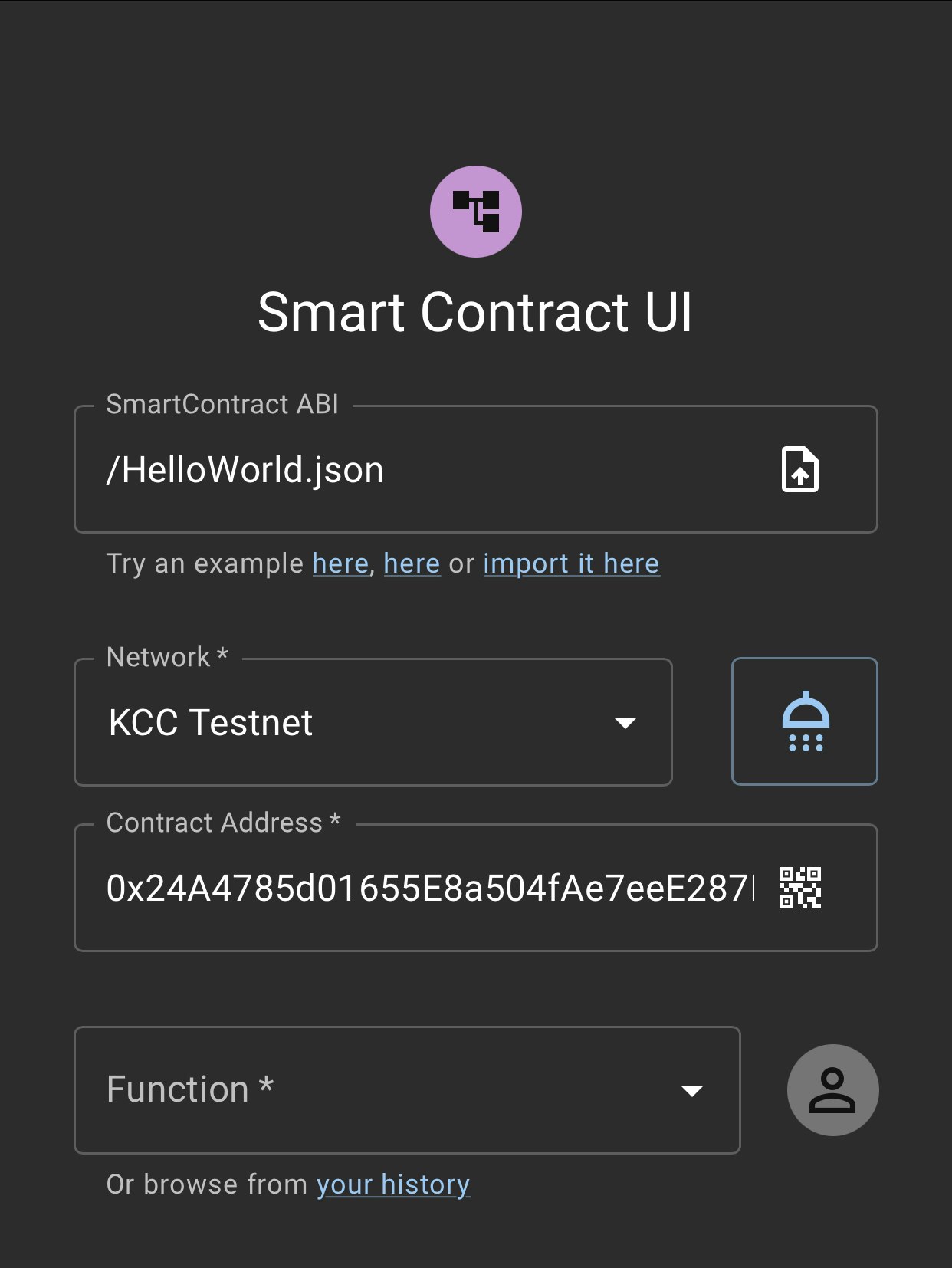Browse contracts via "your history" link
The width and height of the screenshot is (952, 1268).
[393, 1184]
